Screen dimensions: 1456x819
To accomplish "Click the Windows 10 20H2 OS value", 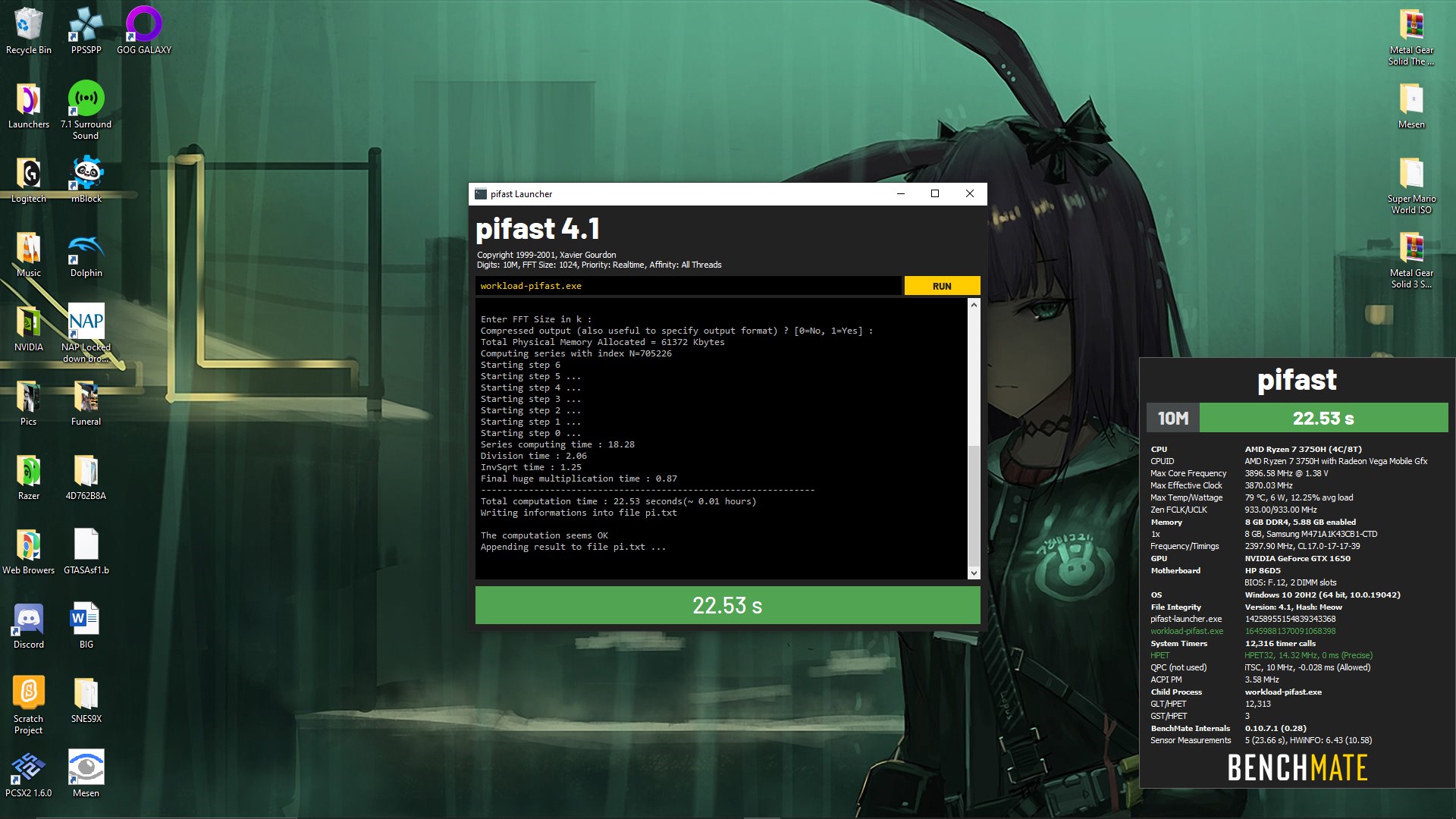I will point(1322,595).
